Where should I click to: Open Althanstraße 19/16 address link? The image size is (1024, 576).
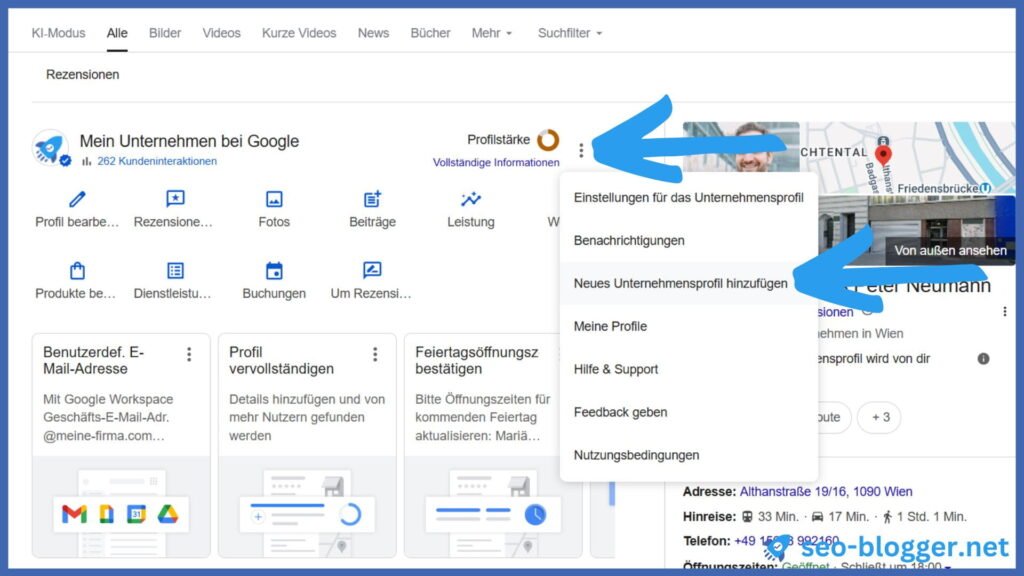click(825, 491)
